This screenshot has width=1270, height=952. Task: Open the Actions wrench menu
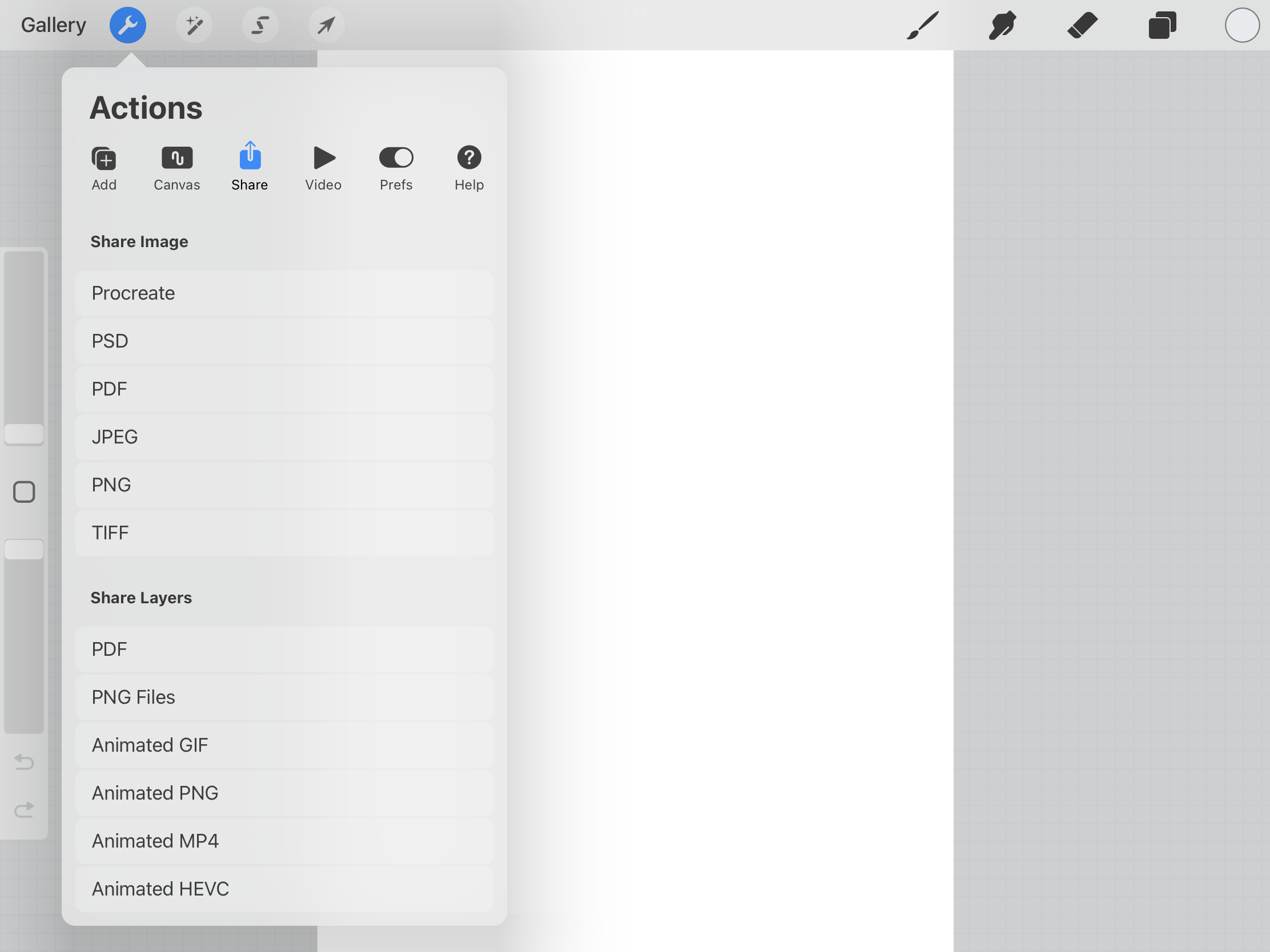[x=127, y=25]
